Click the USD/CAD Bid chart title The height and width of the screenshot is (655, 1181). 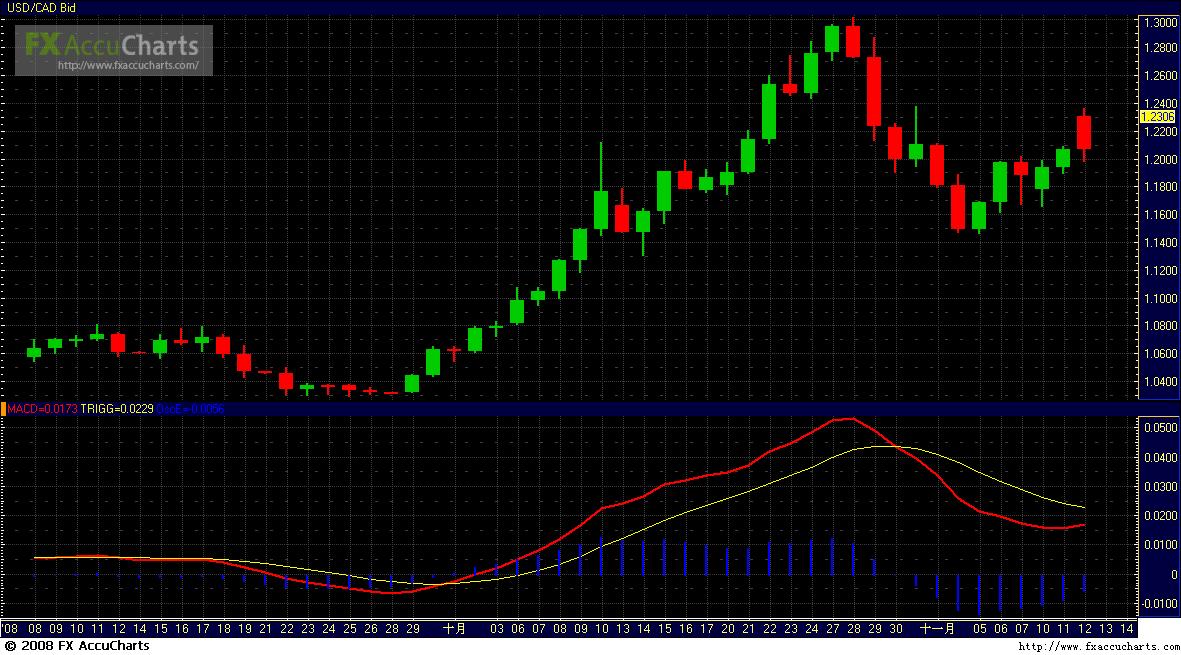point(41,8)
